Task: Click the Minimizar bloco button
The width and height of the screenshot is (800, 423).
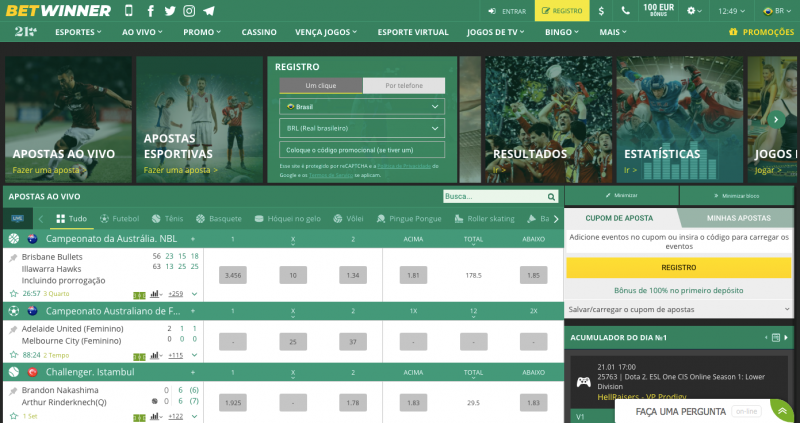Action: [x=736, y=195]
